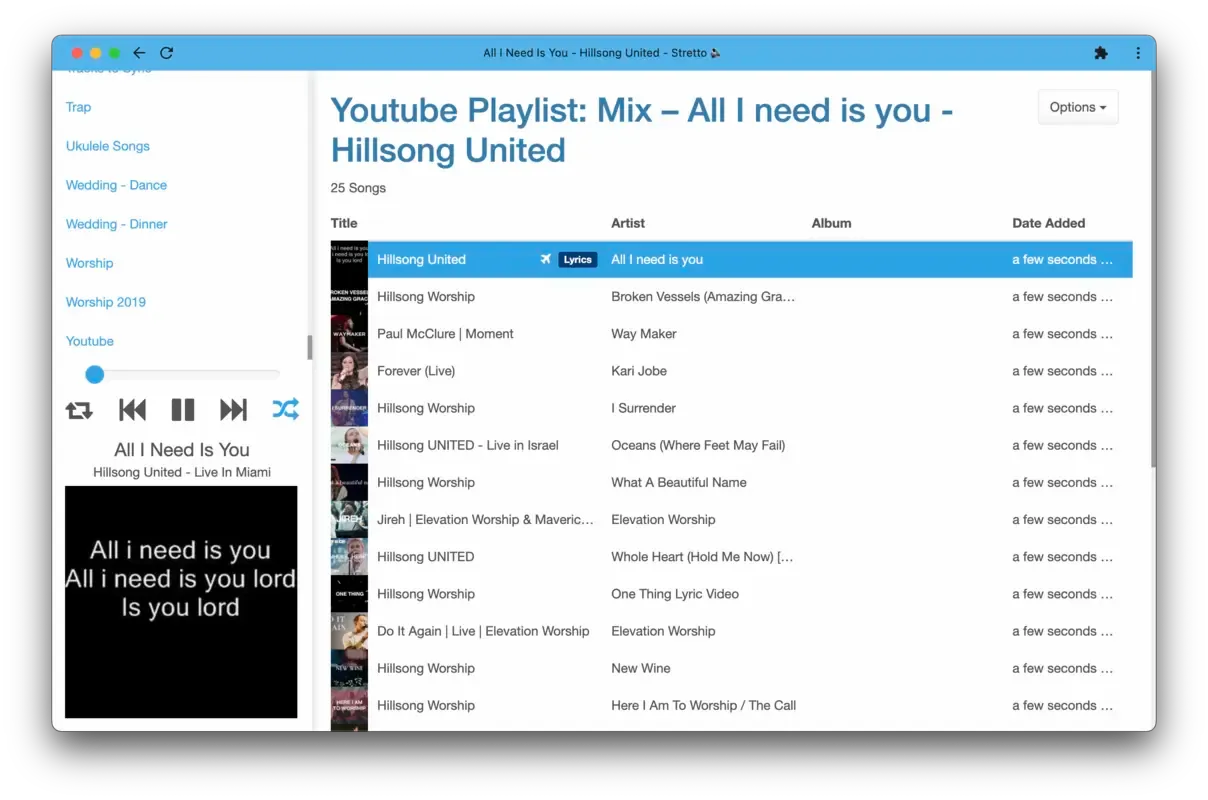The width and height of the screenshot is (1208, 800).
Task: Click the browser back arrow icon
Action: 139,53
